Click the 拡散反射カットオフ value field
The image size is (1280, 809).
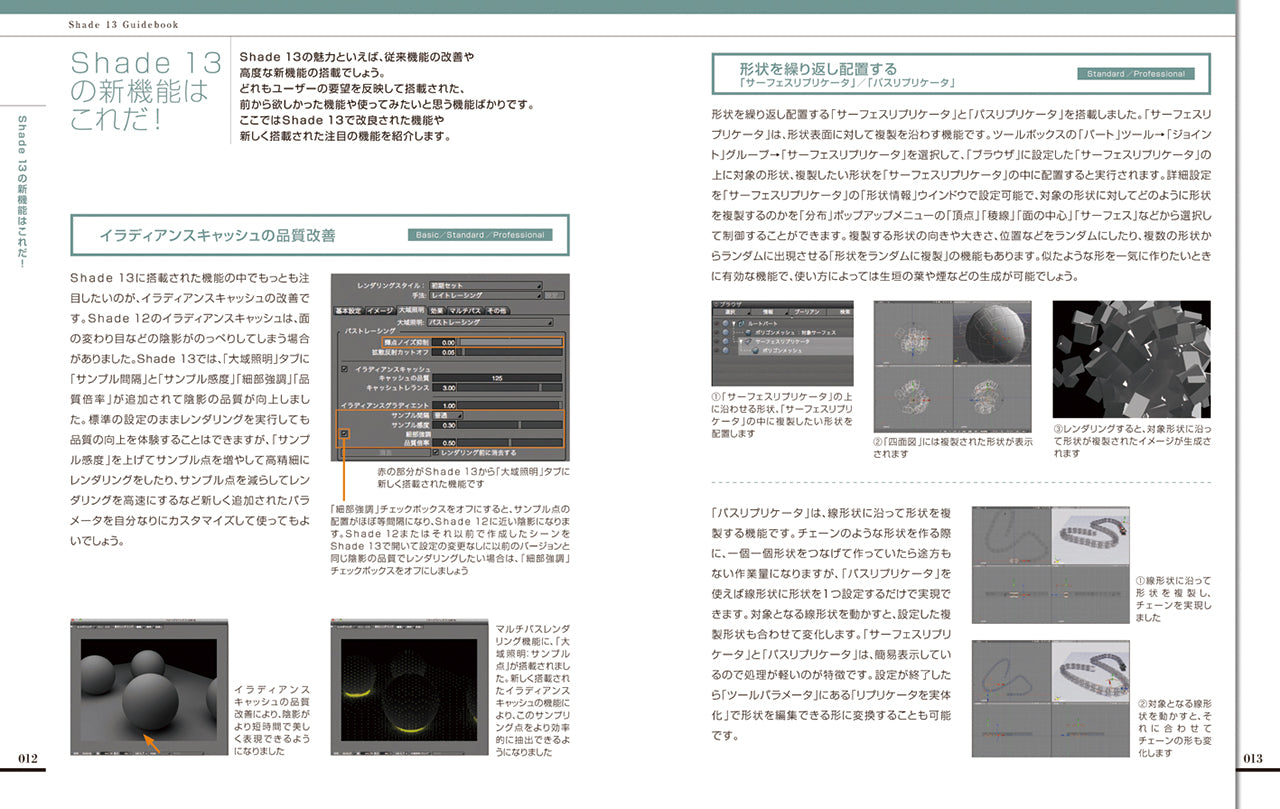[444, 352]
